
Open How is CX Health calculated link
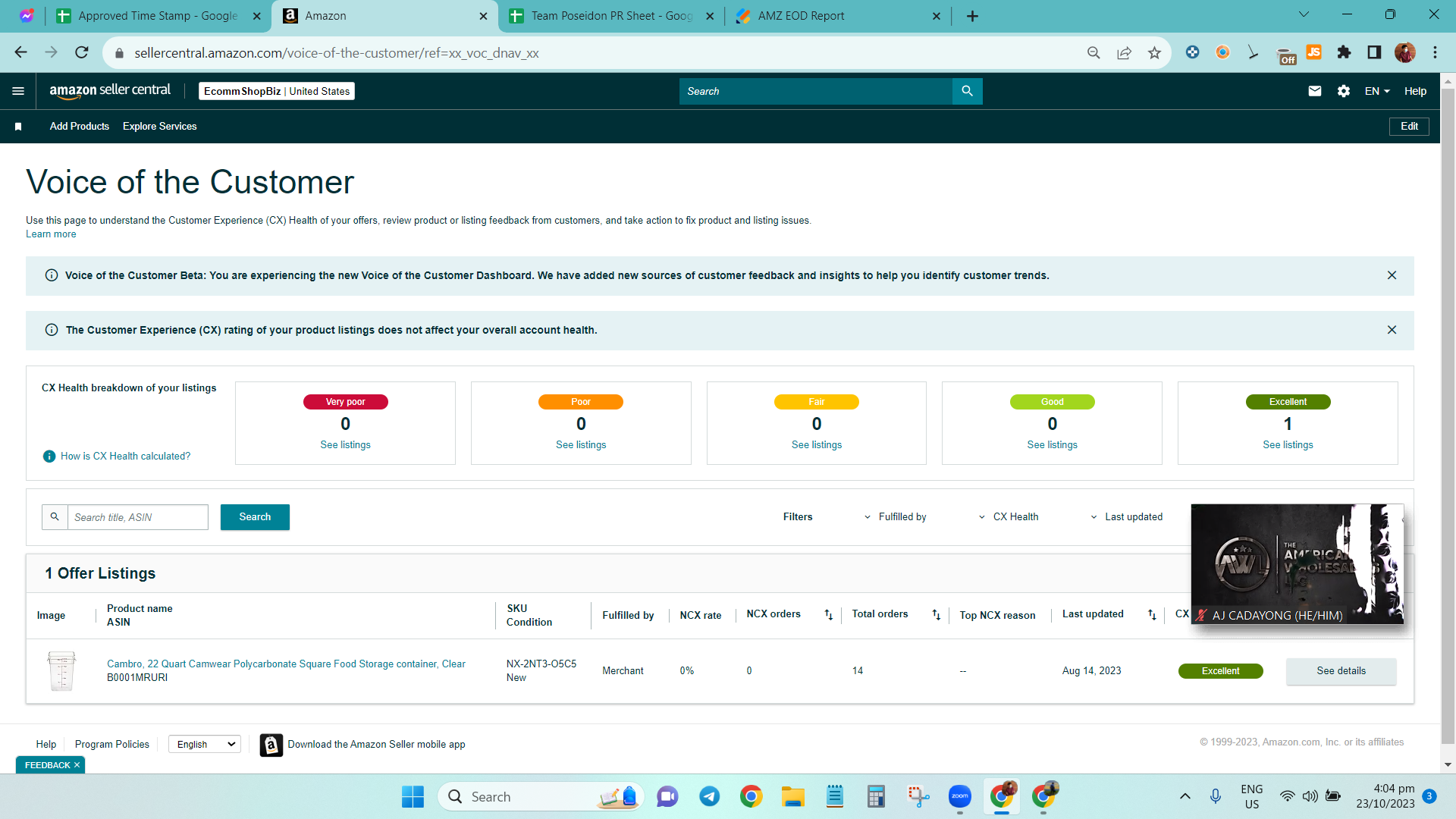click(125, 457)
